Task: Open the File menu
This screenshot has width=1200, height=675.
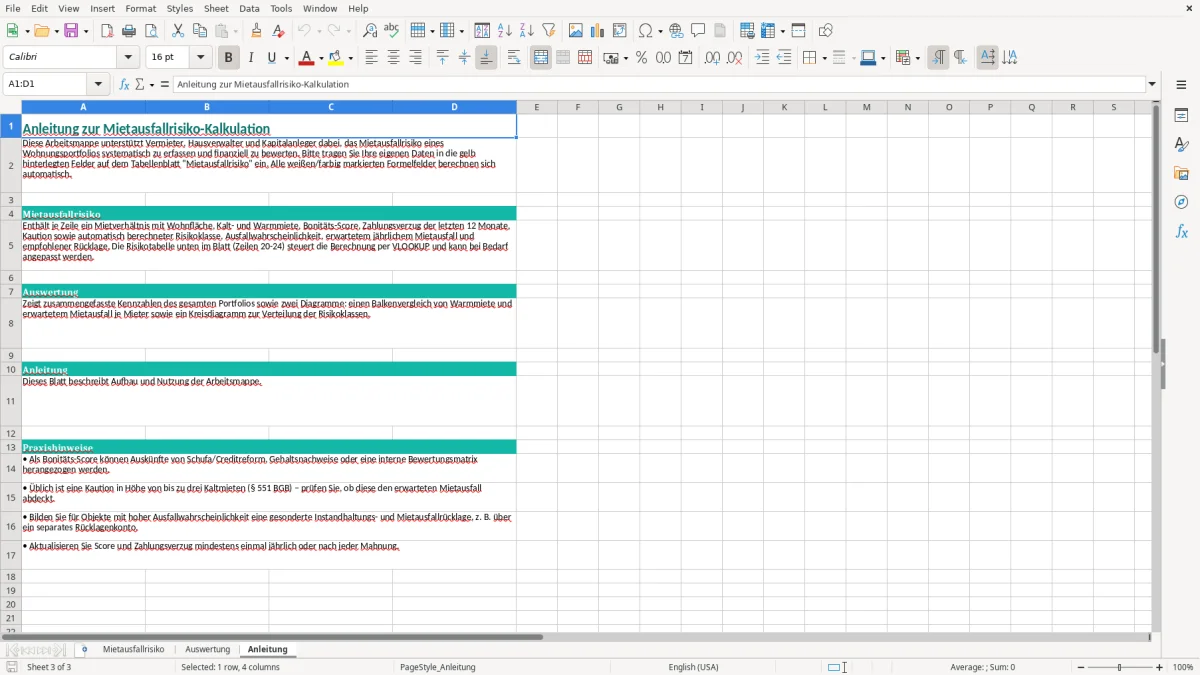Action: pos(13,8)
